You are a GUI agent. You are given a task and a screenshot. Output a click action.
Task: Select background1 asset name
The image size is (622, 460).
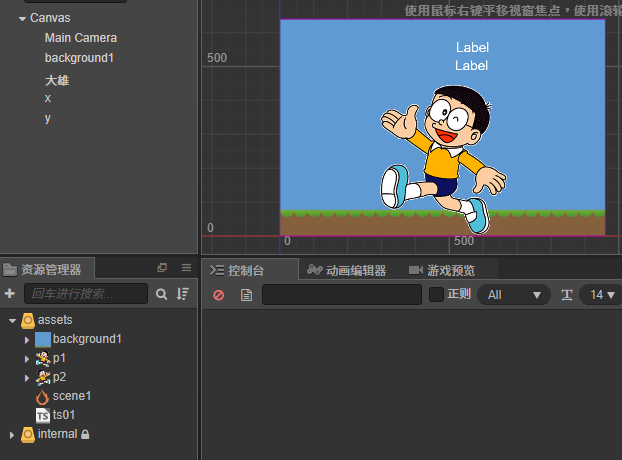tap(87, 339)
